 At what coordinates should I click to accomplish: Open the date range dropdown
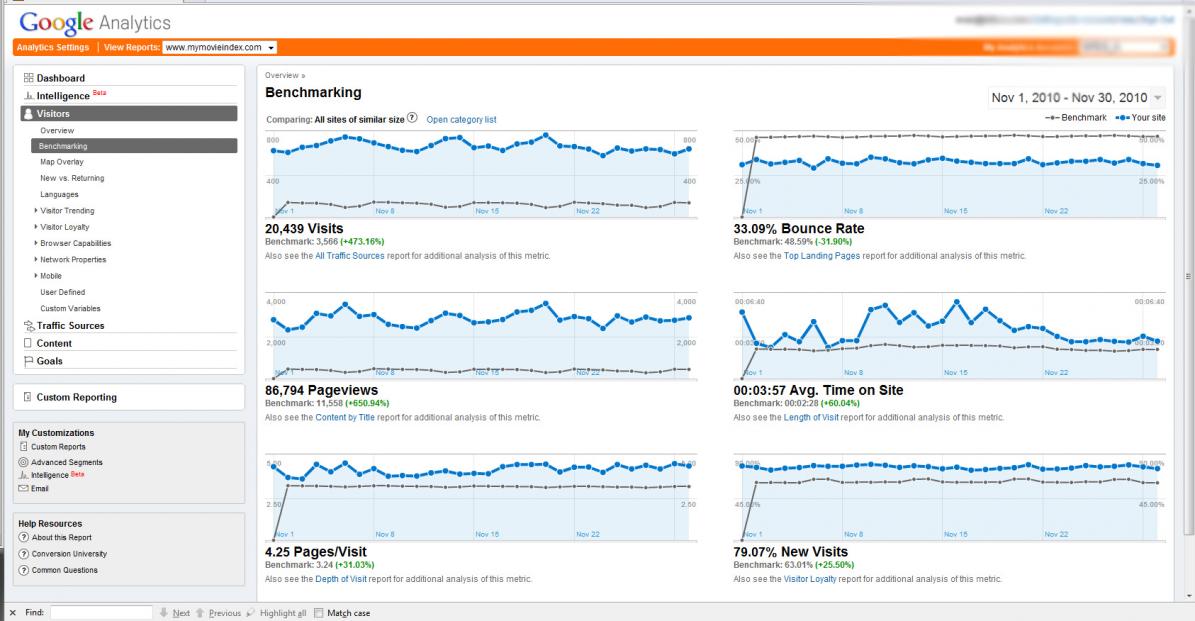(1076, 98)
